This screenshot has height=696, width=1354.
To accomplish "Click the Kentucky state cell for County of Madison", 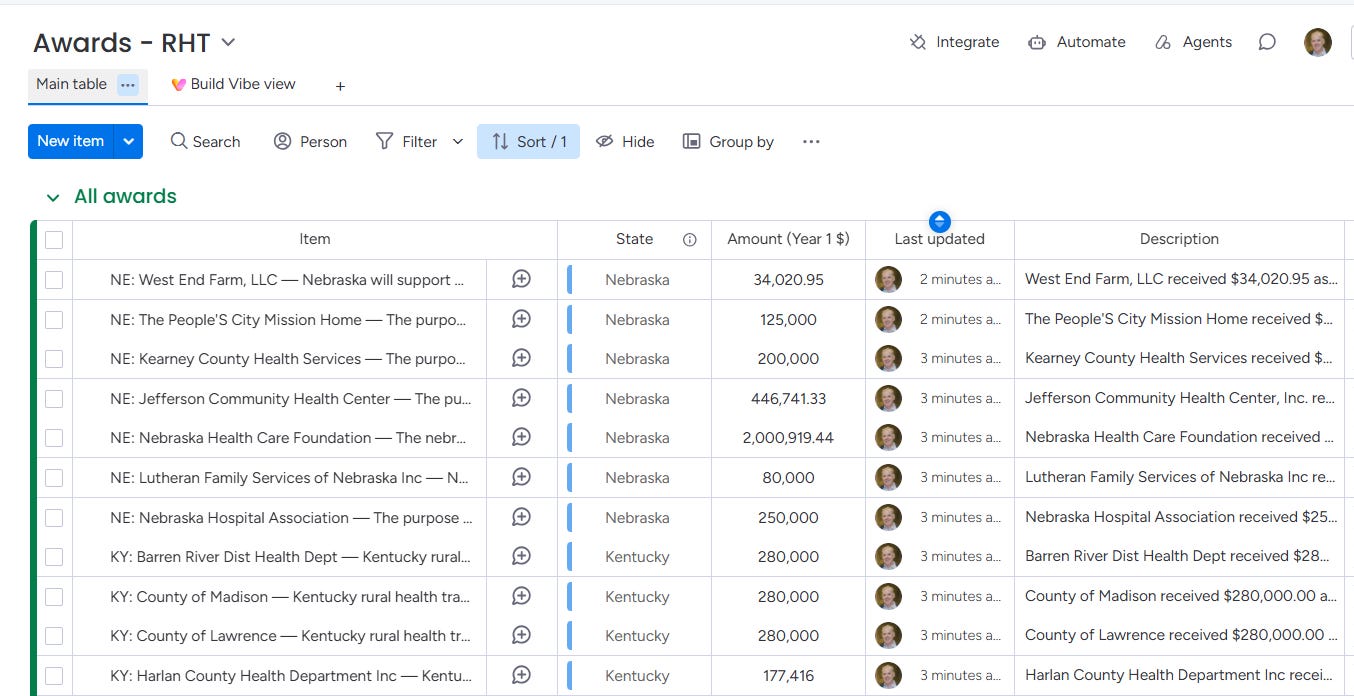I will click(635, 597).
